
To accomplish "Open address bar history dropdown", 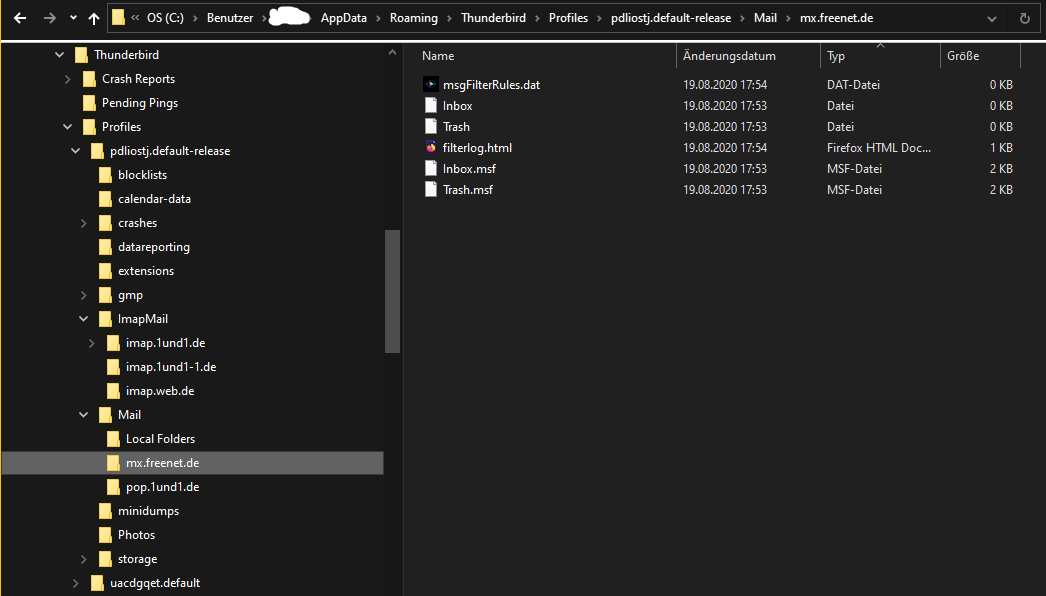I will [991, 18].
